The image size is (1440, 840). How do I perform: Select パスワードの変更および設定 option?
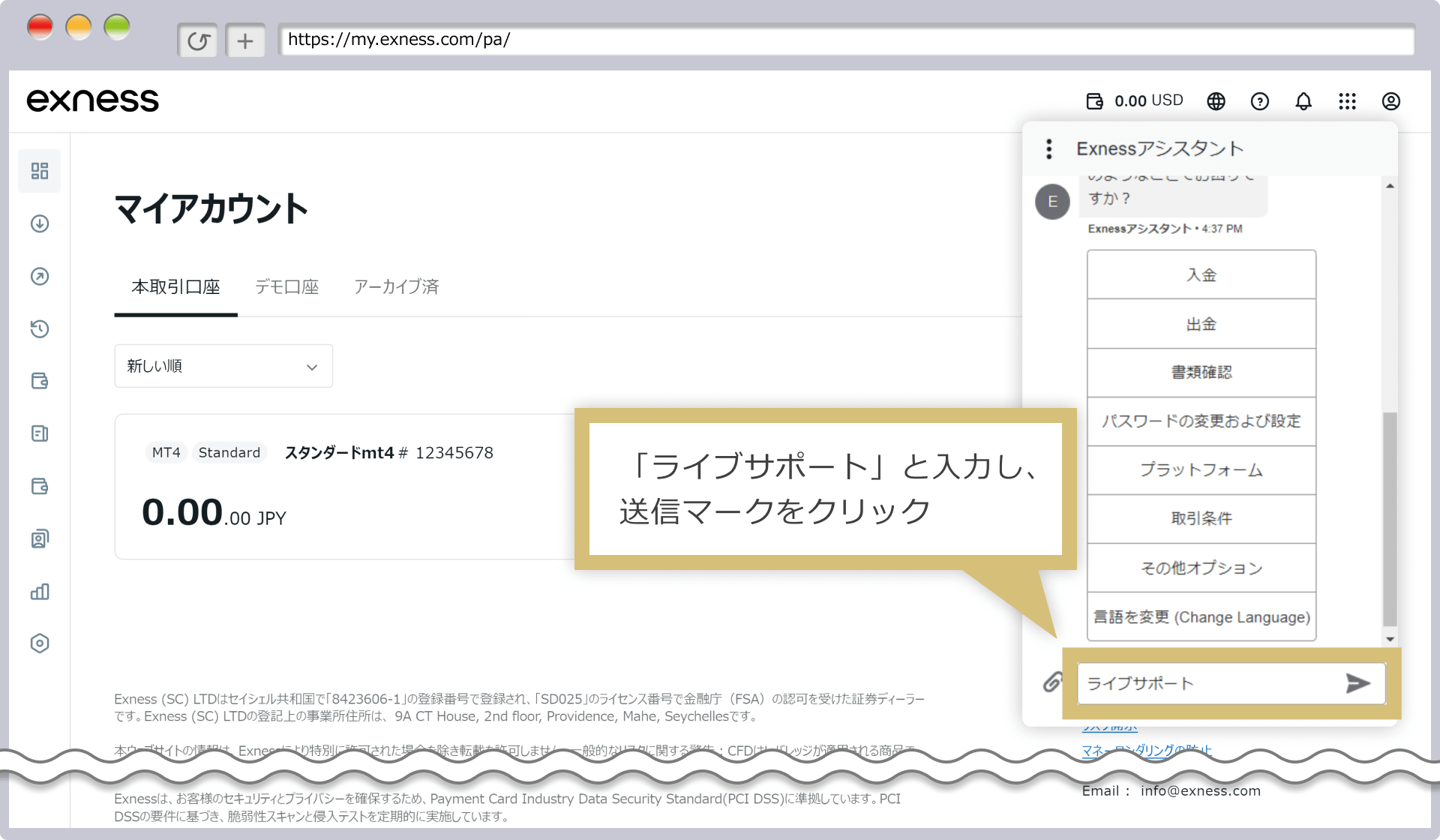click(x=1201, y=421)
